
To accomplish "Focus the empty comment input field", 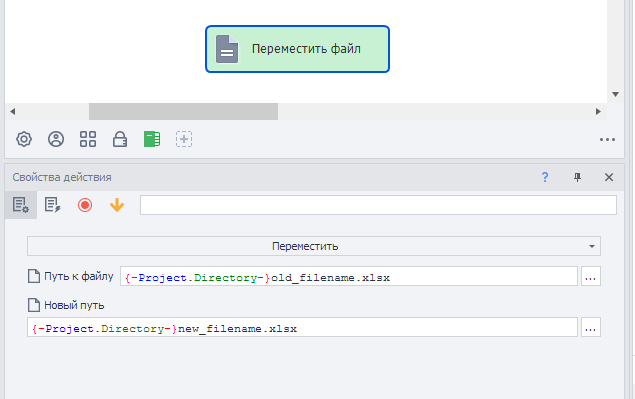I will point(378,205).
